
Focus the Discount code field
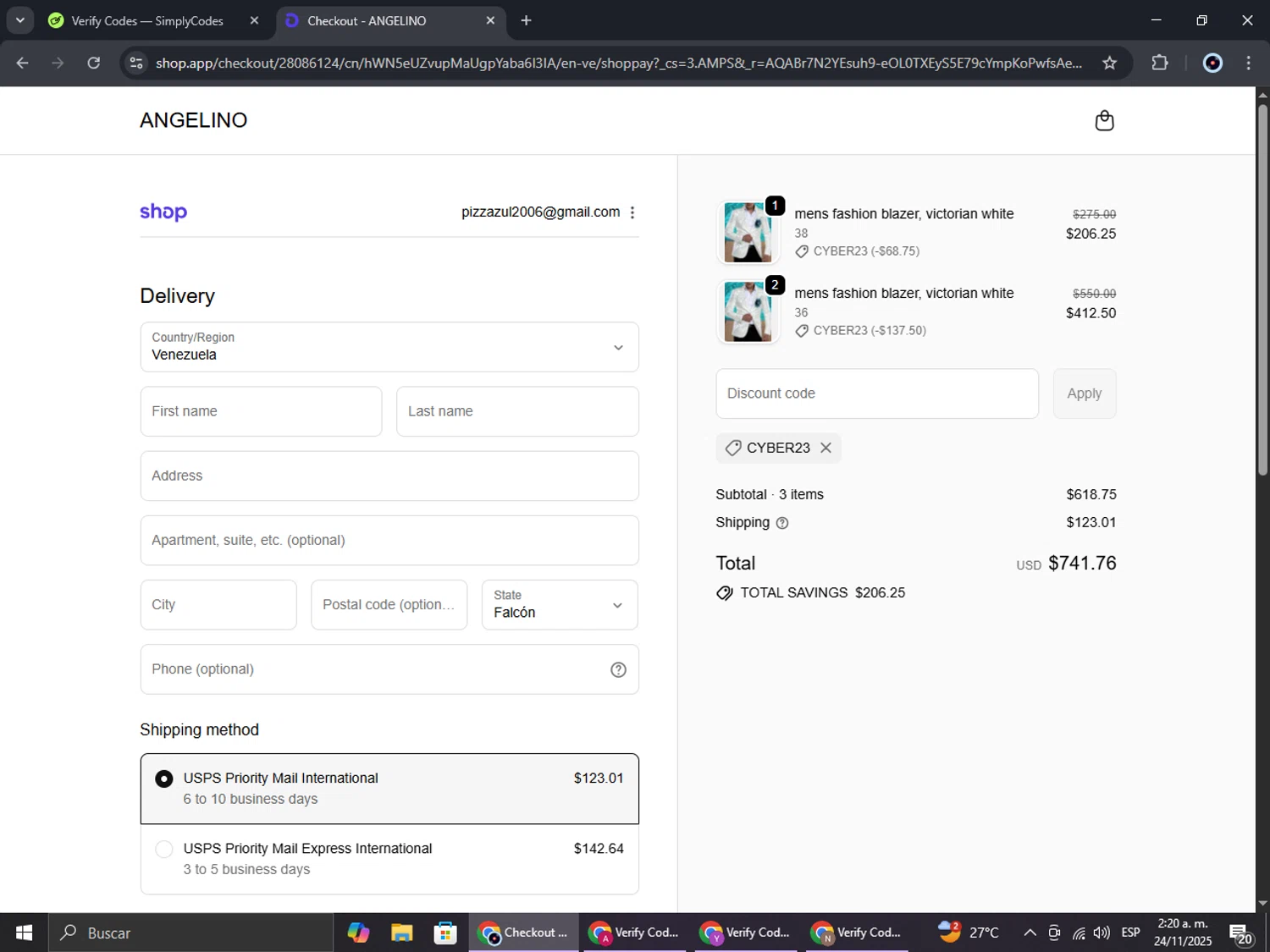877,393
